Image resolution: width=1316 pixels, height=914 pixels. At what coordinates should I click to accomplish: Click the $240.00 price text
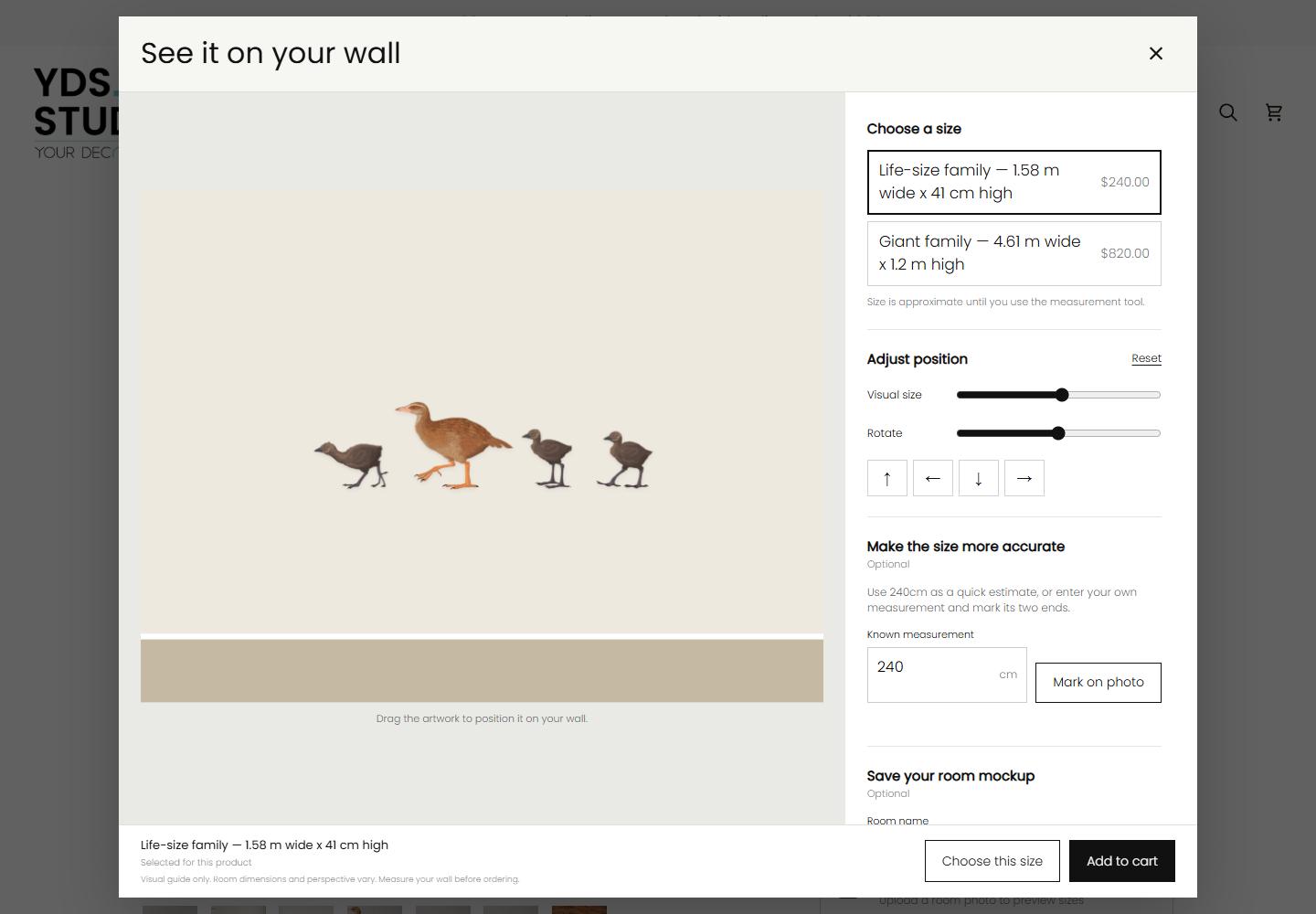(x=1125, y=182)
